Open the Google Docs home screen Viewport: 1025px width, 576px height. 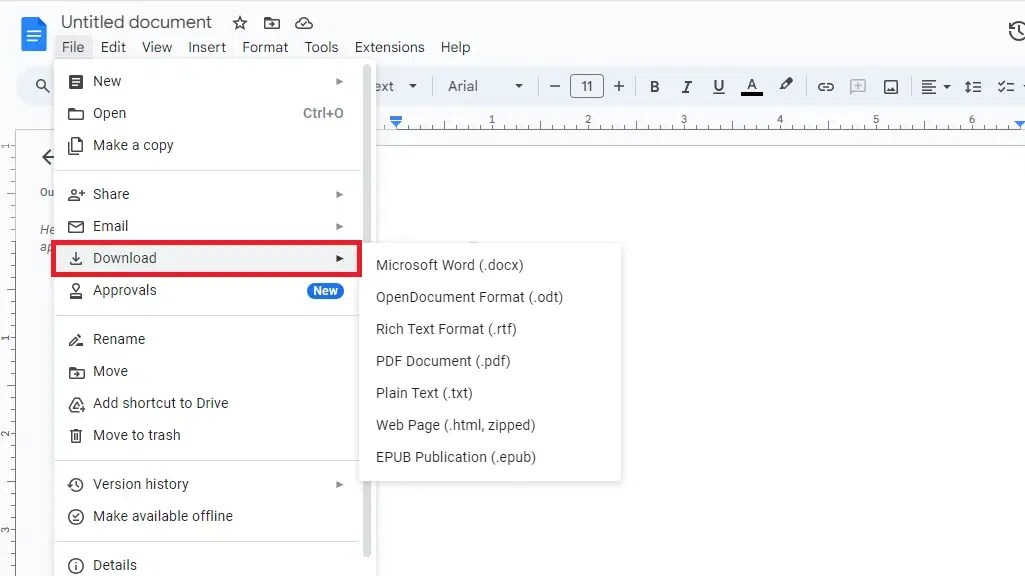[x=33, y=34]
